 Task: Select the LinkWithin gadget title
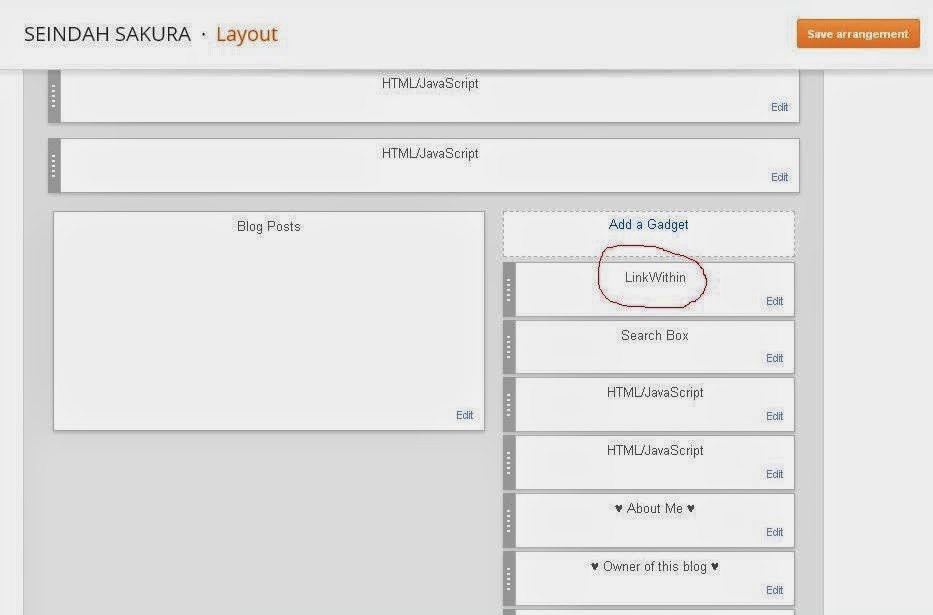(x=655, y=278)
